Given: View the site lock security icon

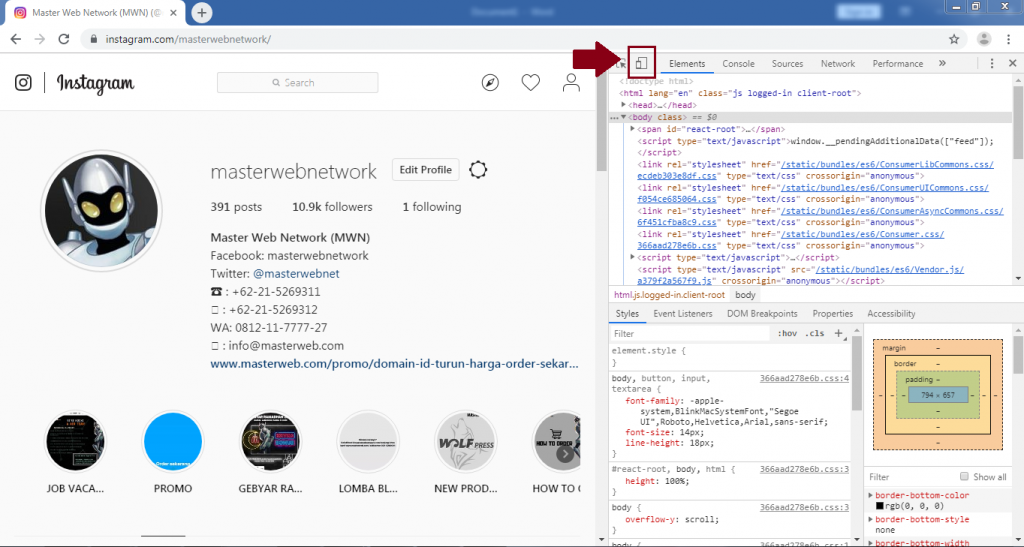Looking at the screenshot, I should (93, 39).
